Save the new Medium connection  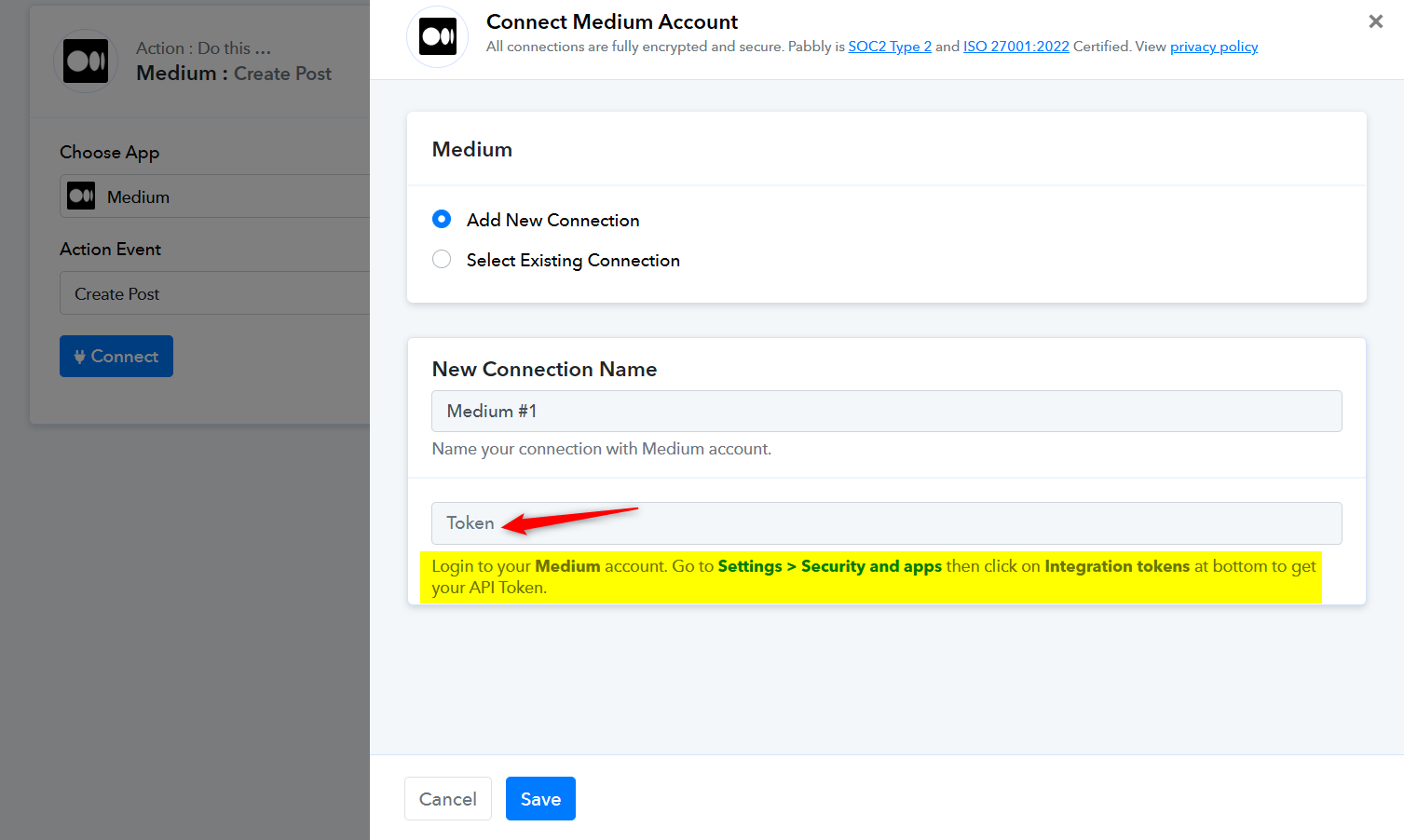[x=540, y=799]
